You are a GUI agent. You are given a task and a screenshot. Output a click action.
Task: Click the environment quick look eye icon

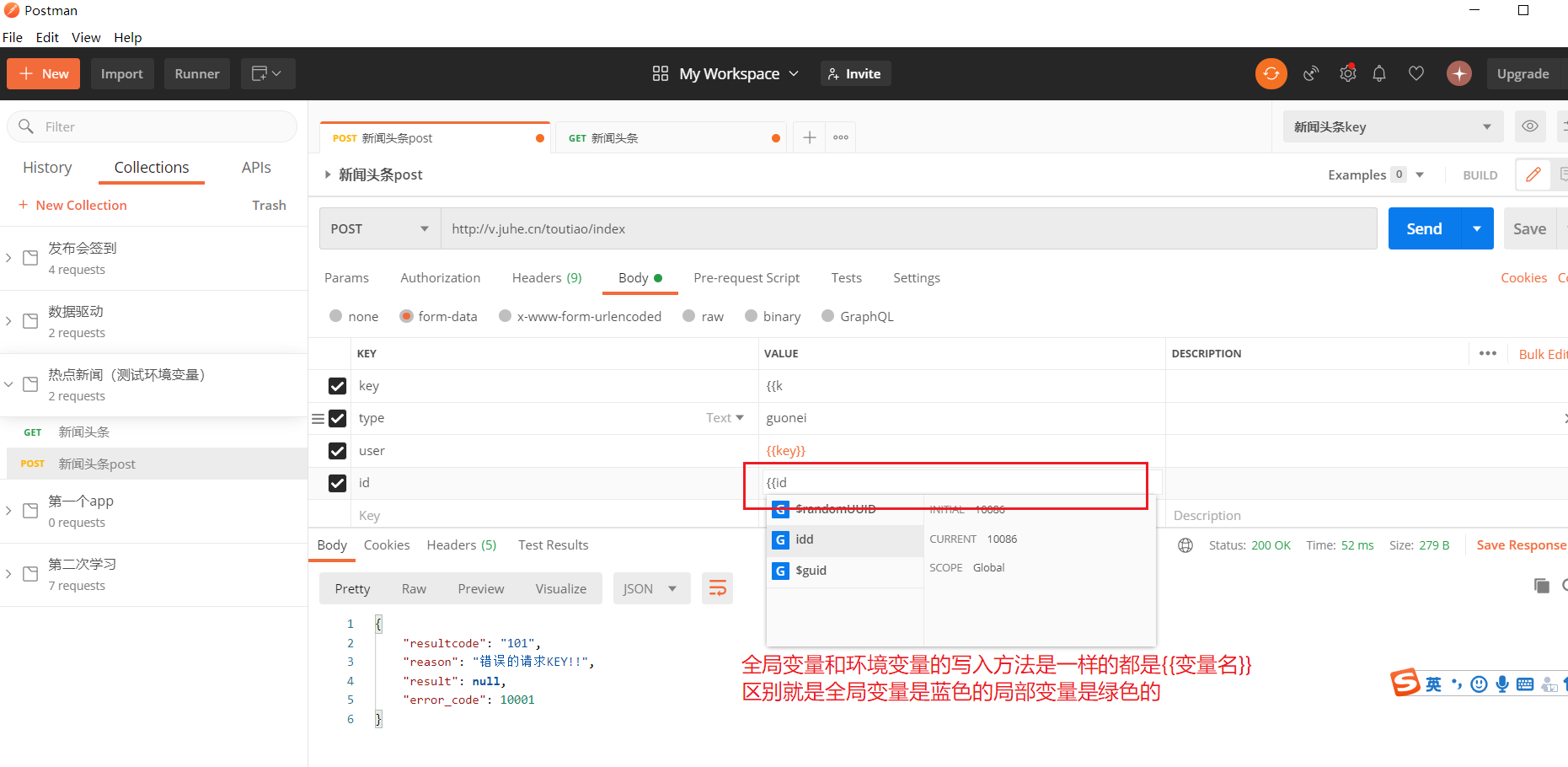(1530, 126)
